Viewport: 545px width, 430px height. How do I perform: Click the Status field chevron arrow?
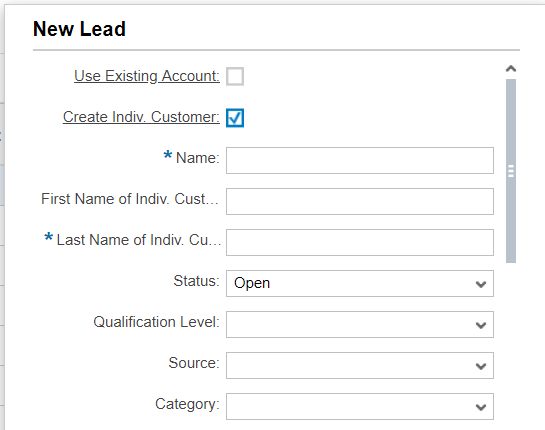point(481,284)
